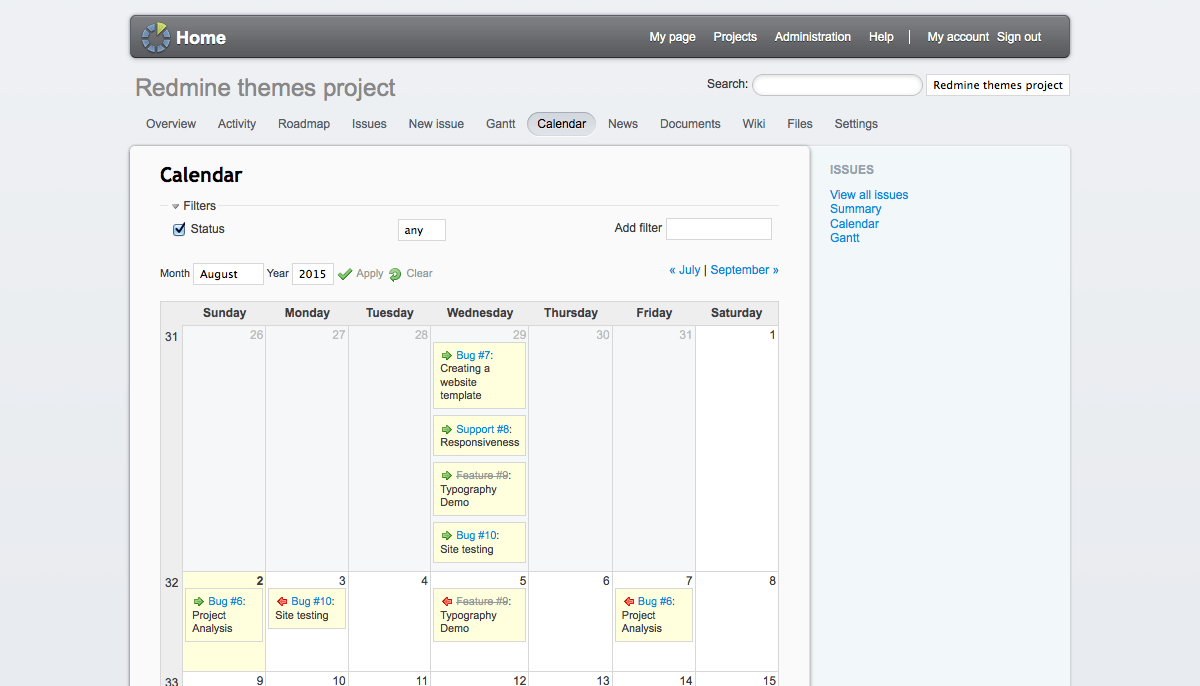Open the Month dropdown showing August
The height and width of the screenshot is (686, 1200).
pyautogui.click(x=228, y=274)
